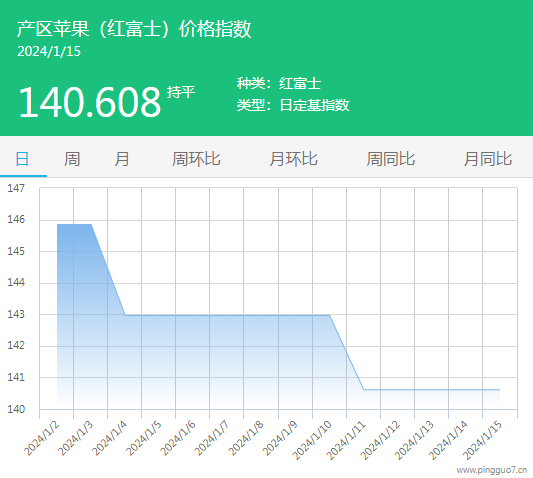Click the chart line end at 2024/1/15

click(x=499, y=390)
